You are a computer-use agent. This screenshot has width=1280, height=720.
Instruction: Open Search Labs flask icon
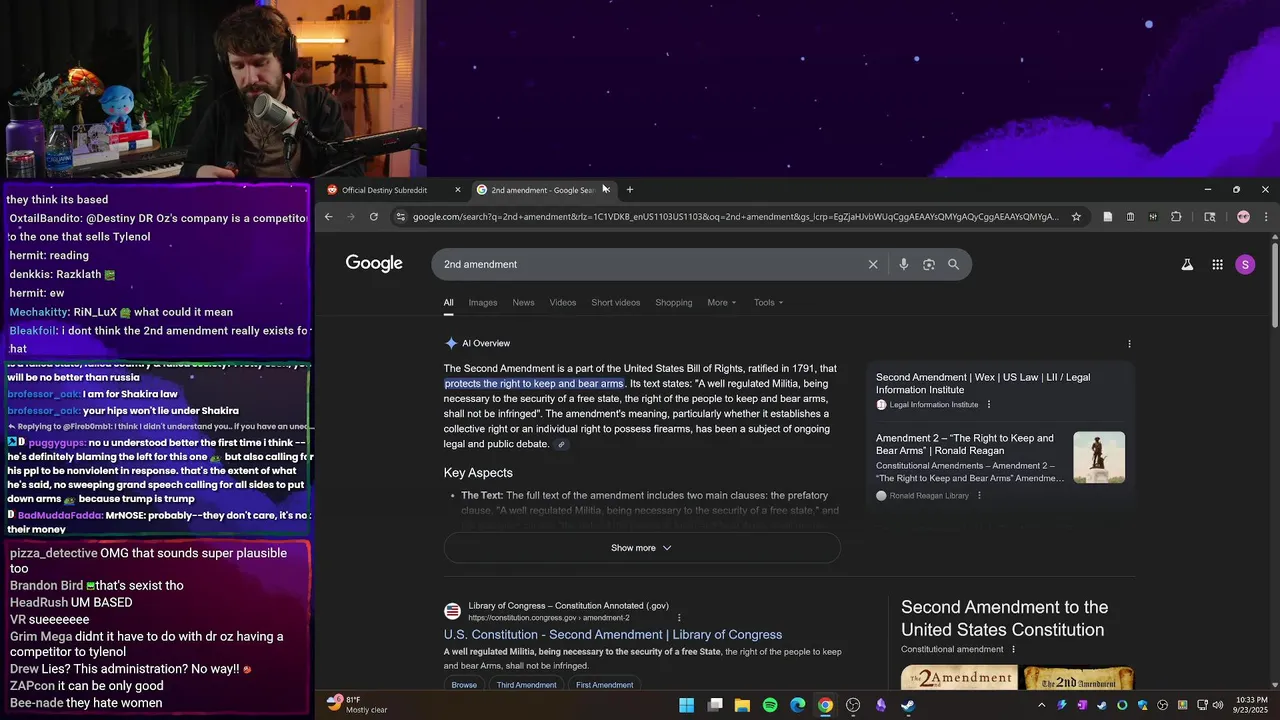click(x=1187, y=264)
